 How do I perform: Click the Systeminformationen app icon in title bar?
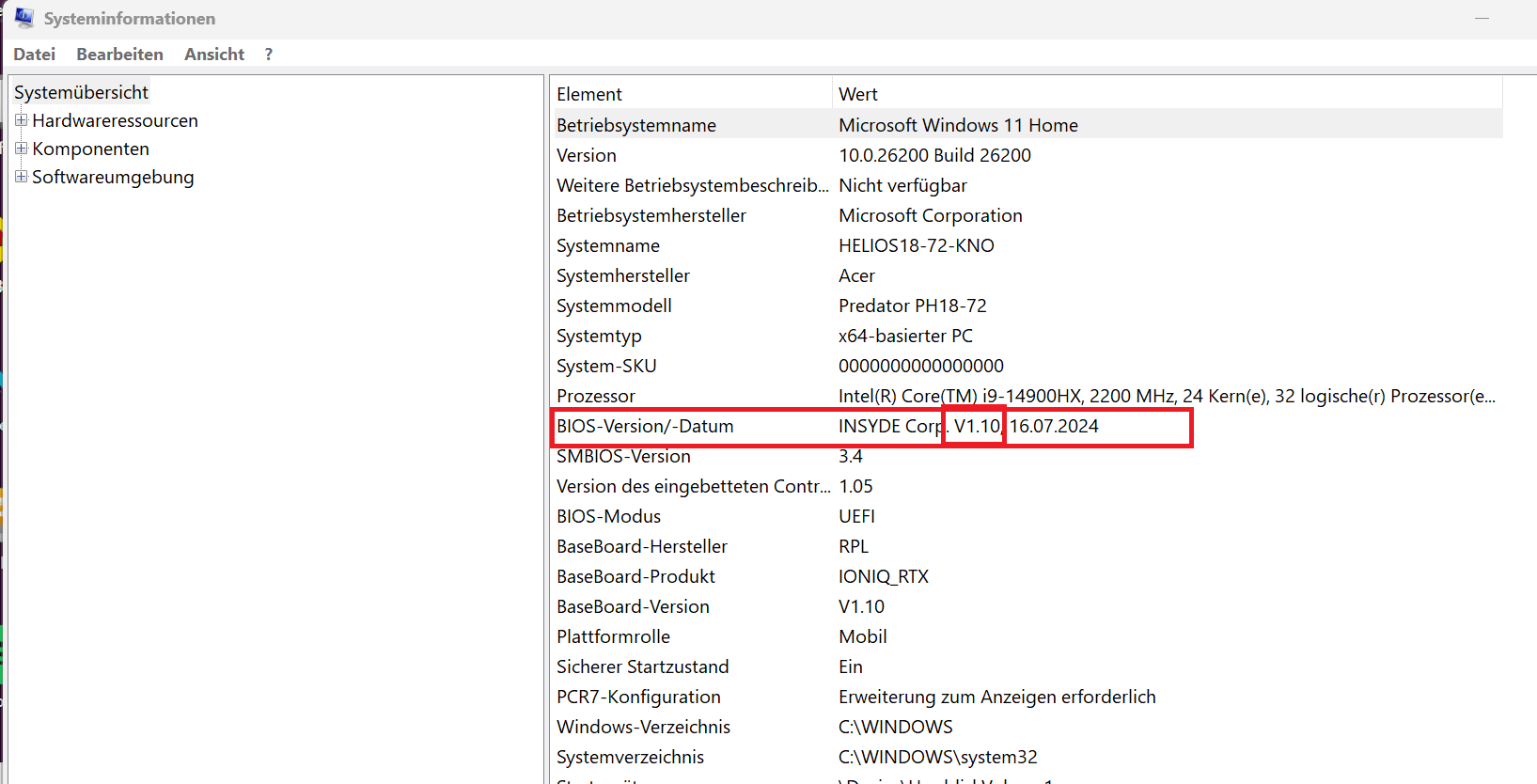tap(24, 18)
